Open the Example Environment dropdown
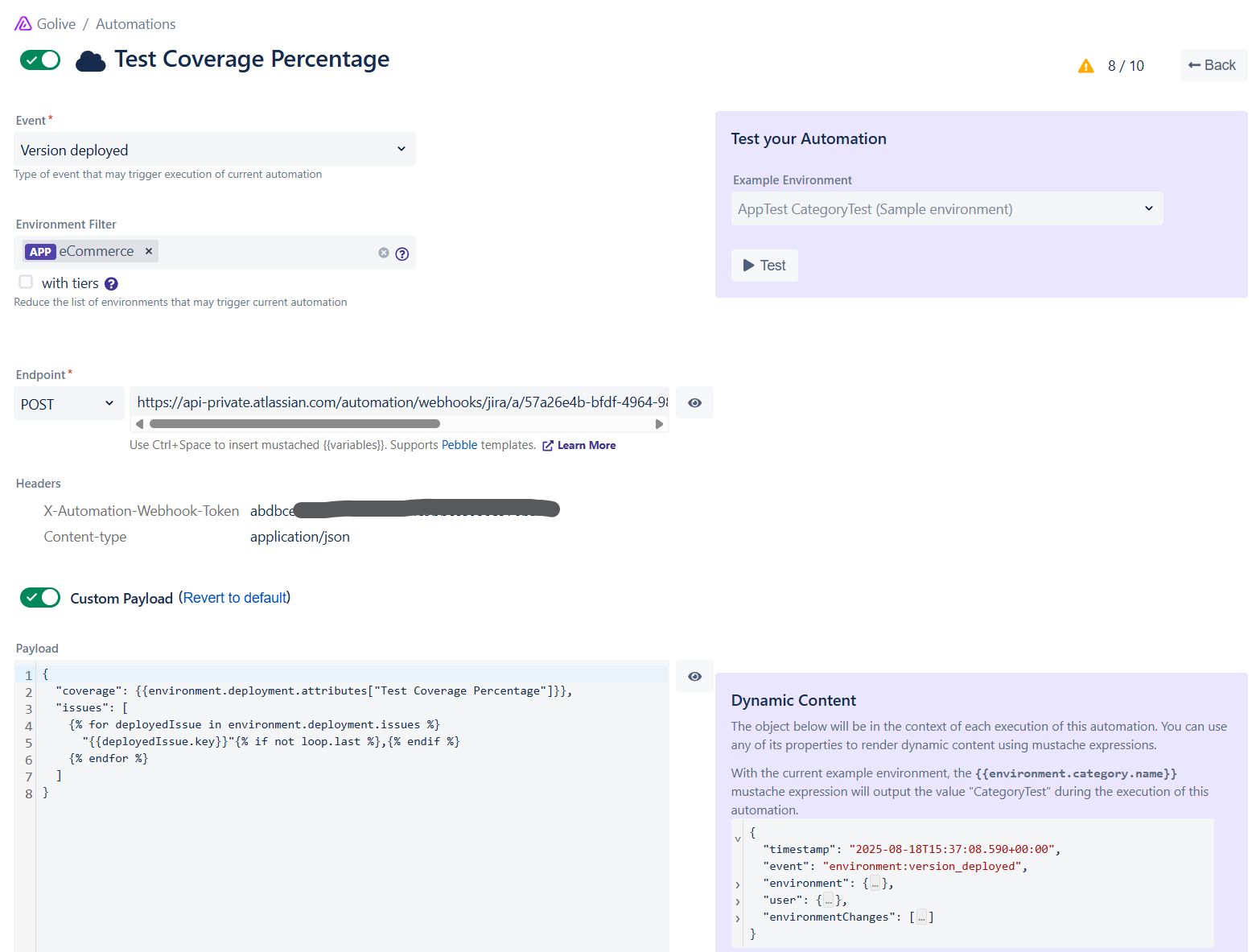Screen dimensions: 1256x952 946,209
